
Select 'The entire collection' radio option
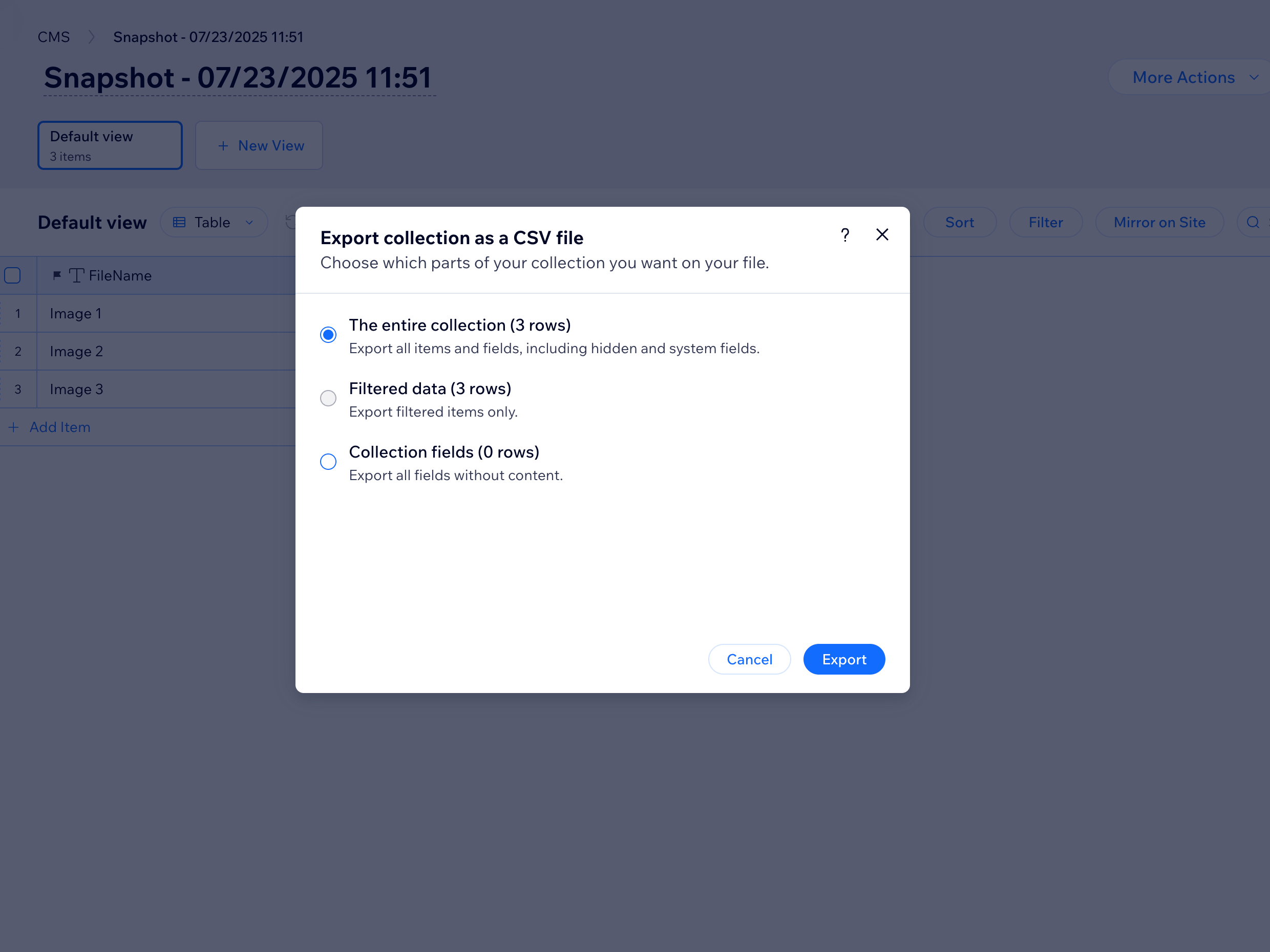tap(328, 335)
